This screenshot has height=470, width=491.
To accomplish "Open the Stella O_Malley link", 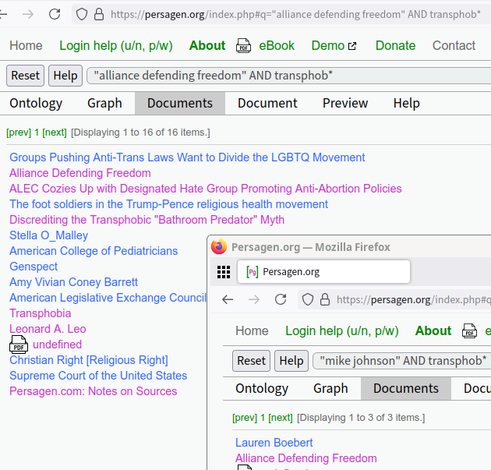I will click(x=49, y=236).
